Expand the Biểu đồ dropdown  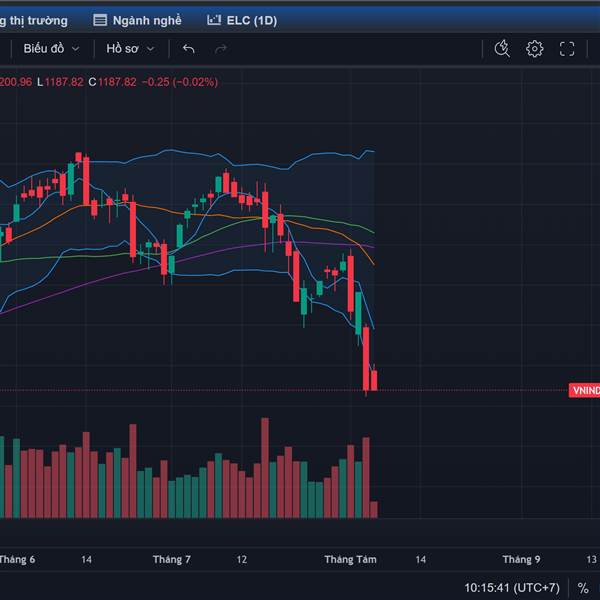52,49
